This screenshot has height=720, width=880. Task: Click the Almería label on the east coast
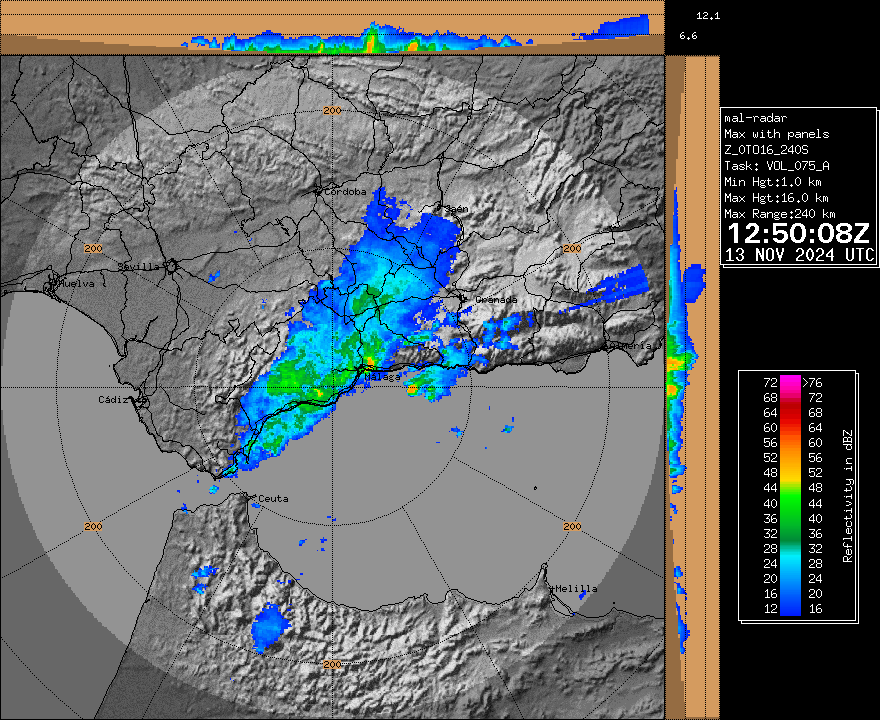coord(634,345)
